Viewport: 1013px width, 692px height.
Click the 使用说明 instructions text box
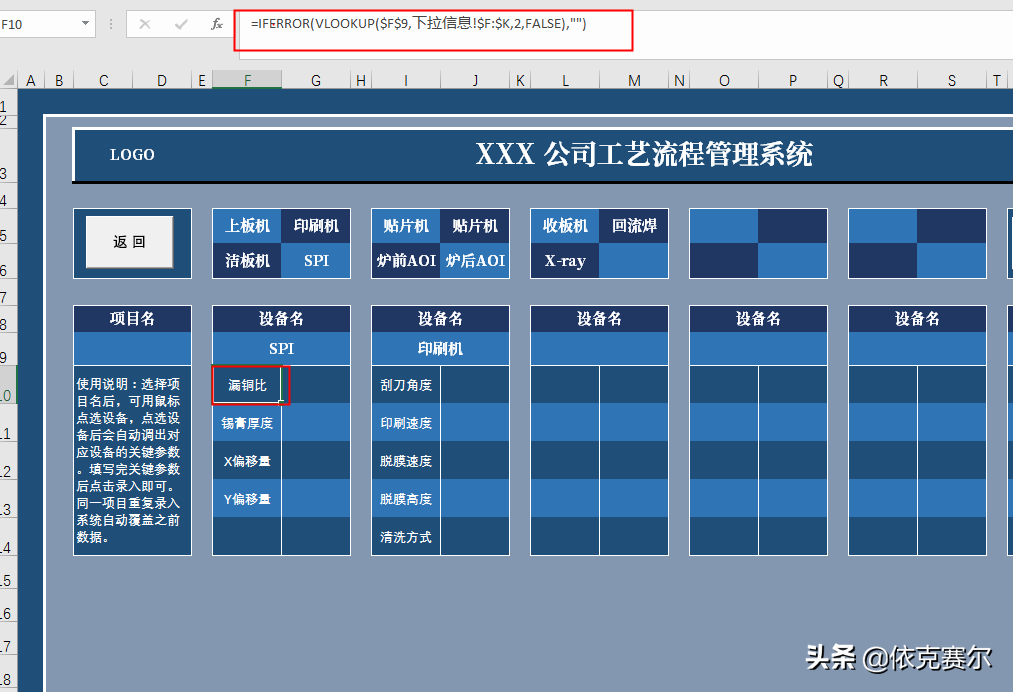(x=132, y=461)
